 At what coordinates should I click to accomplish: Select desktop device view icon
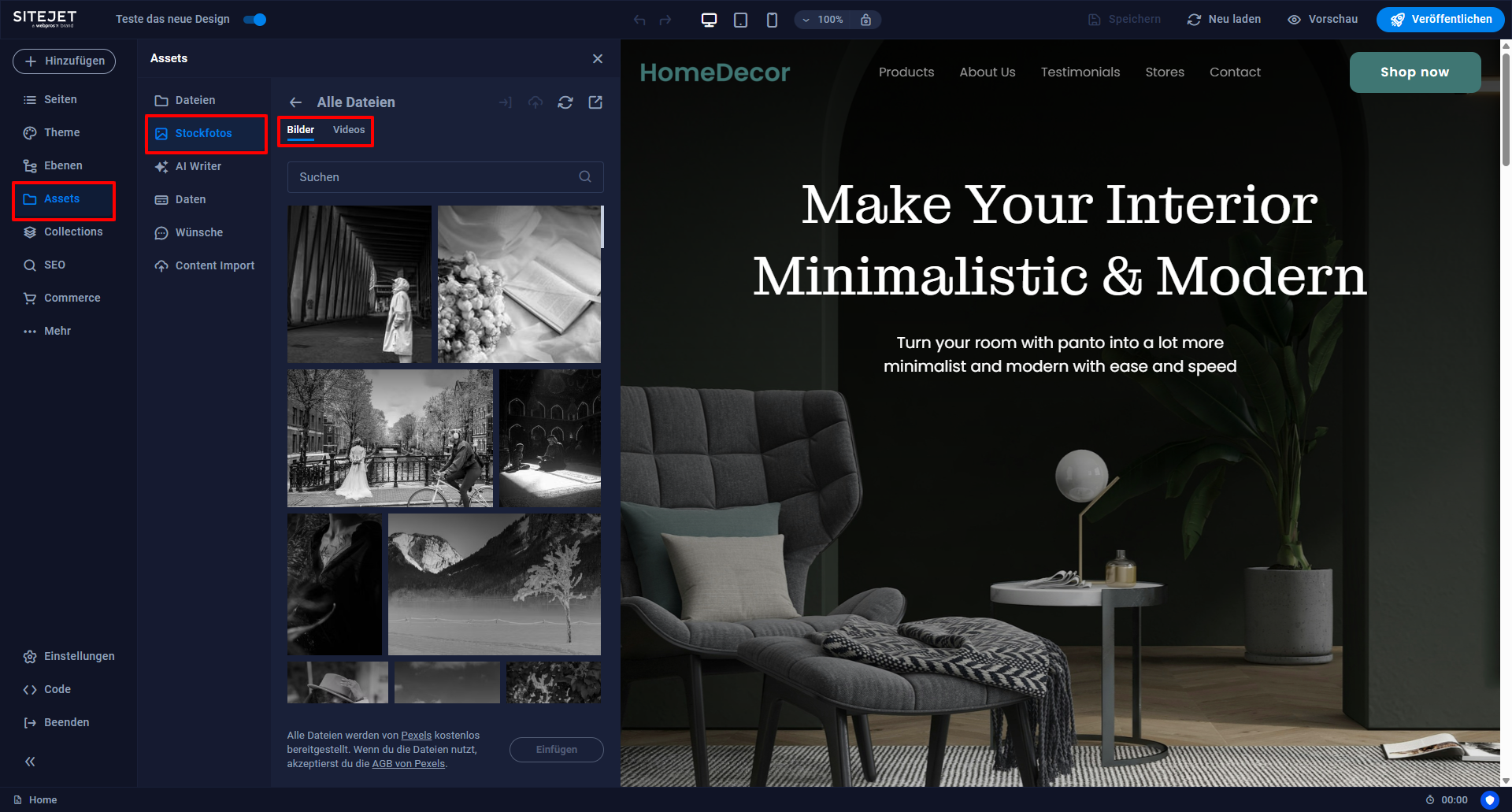(709, 20)
